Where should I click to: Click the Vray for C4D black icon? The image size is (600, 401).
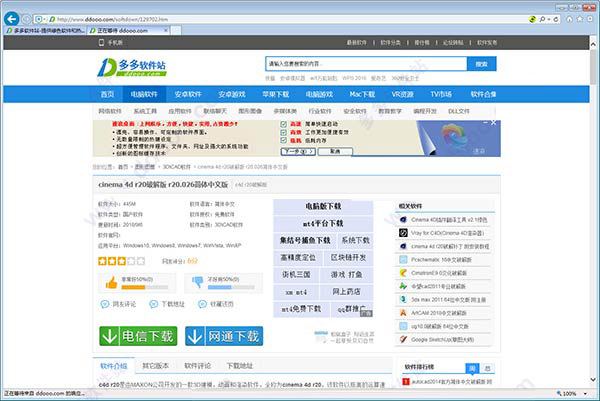click(x=403, y=233)
